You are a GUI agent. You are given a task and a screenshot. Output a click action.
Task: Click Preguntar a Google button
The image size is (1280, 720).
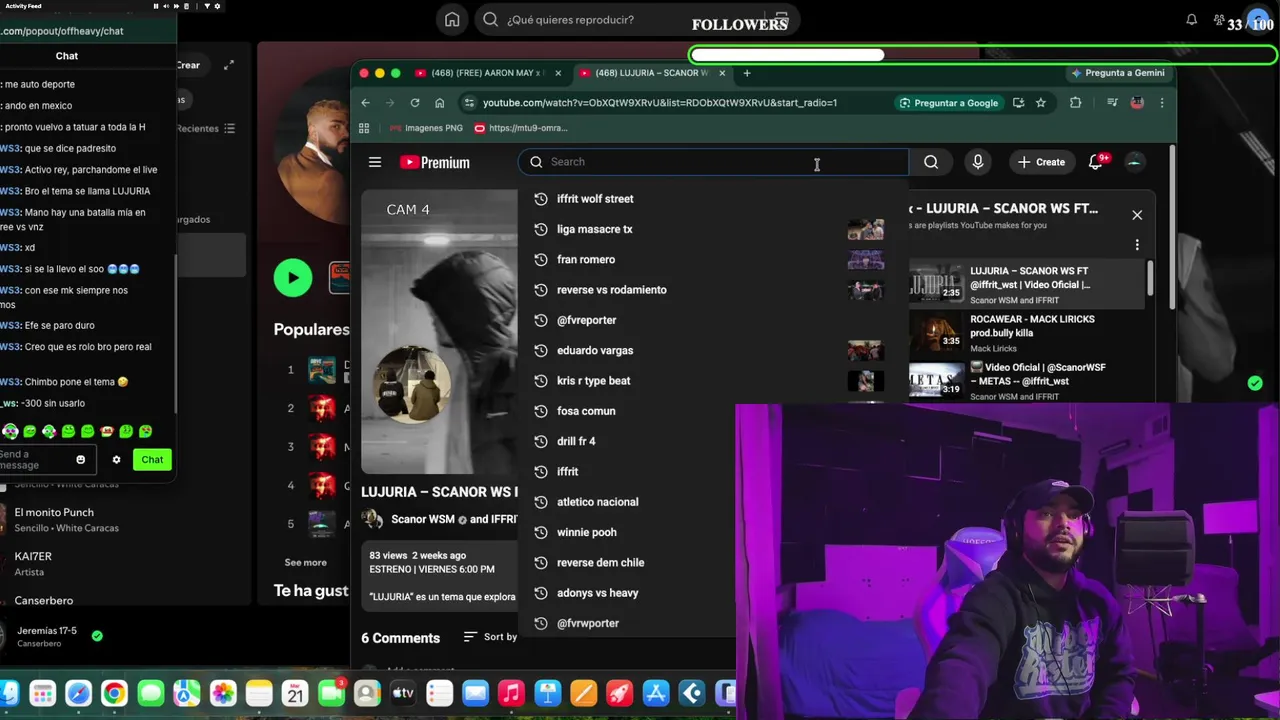948,103
